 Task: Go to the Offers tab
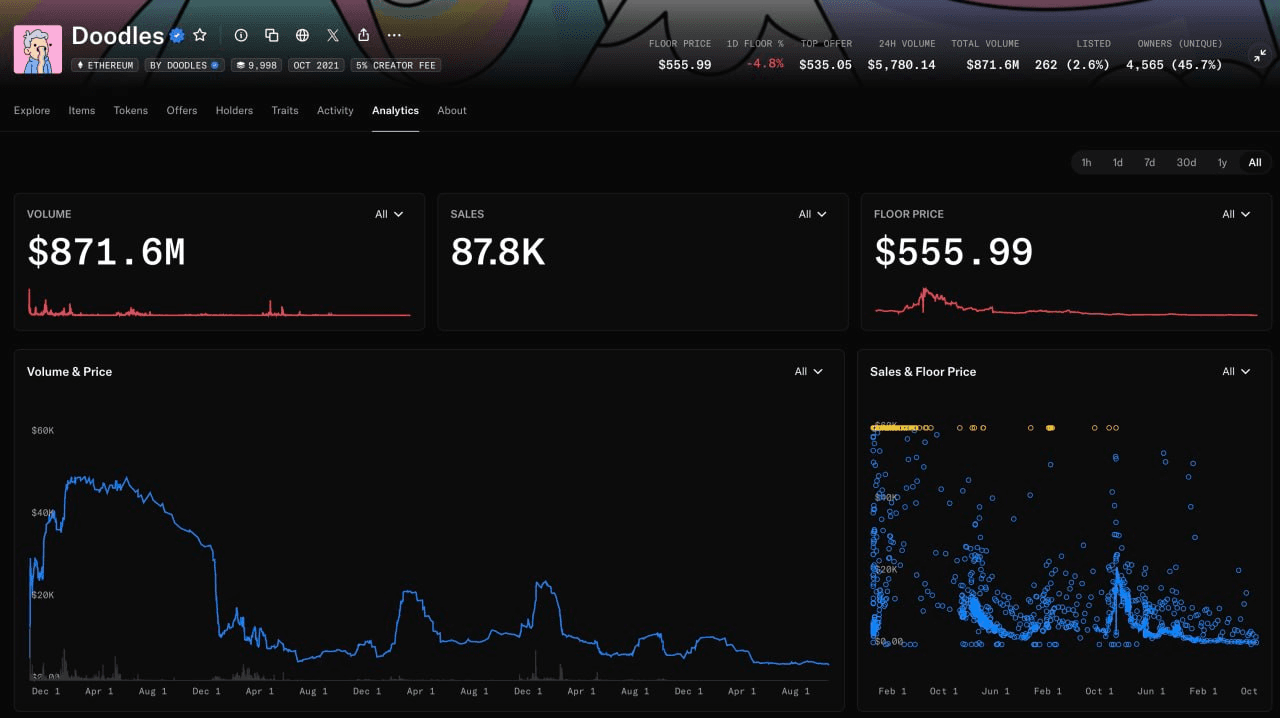[182, 110]
